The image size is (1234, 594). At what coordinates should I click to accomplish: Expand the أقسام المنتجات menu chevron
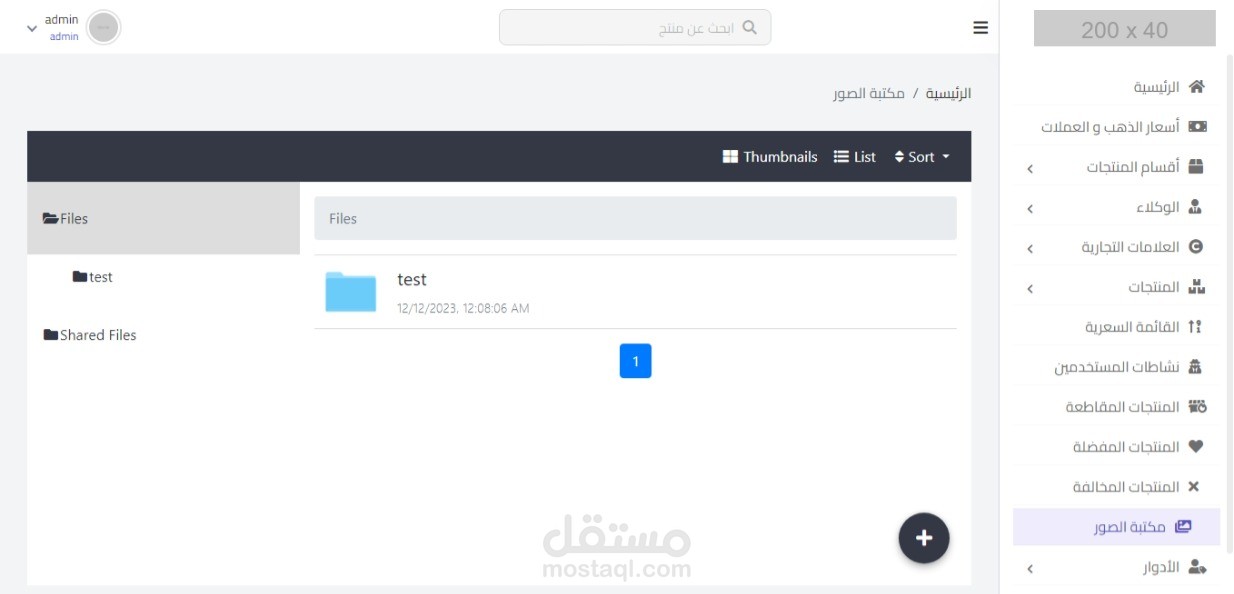(x=1030, y=169)
